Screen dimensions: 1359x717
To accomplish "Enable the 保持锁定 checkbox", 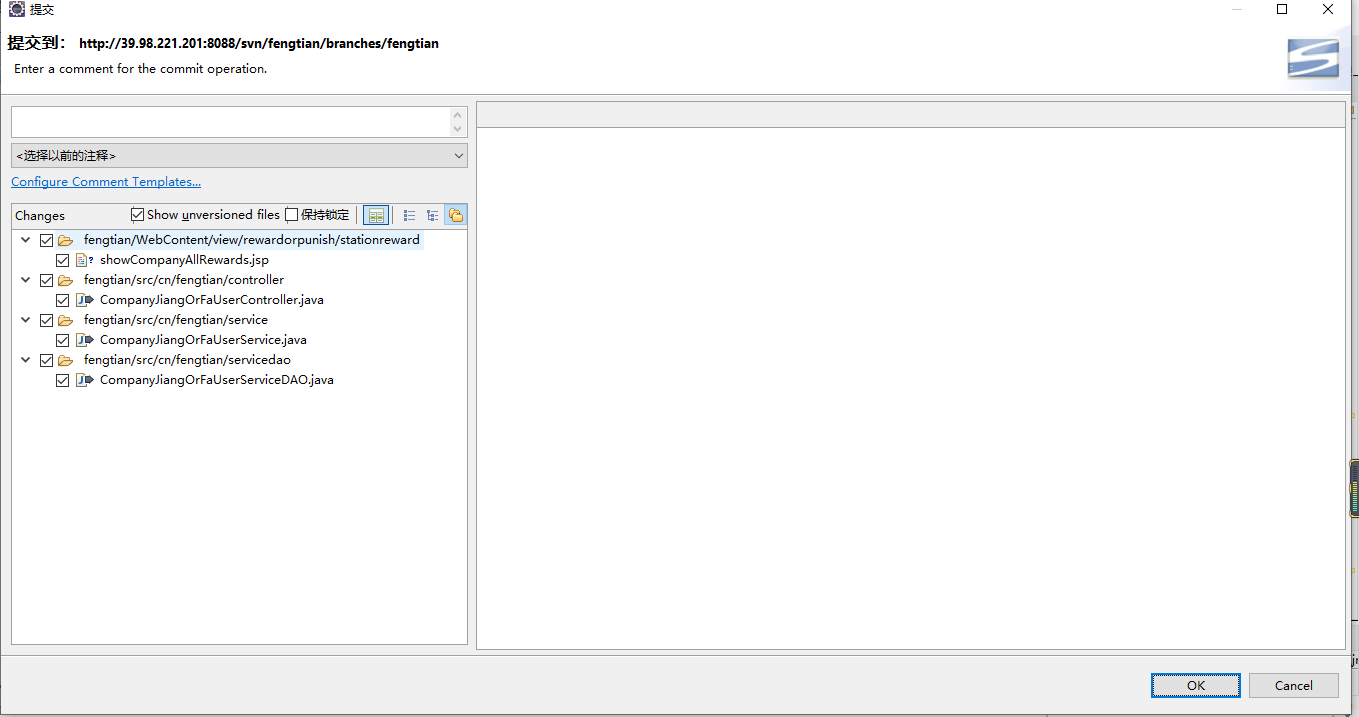I will pyautogui.click(x=292, y=215).
